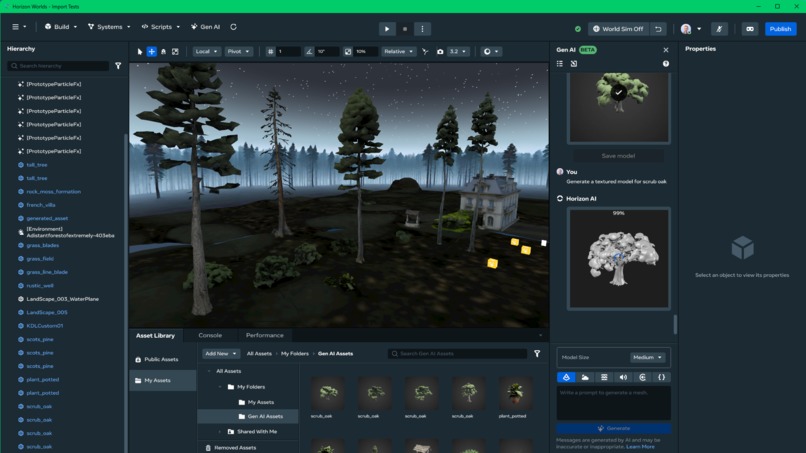806x453 pixels.
Task: Activate the move tool in viewport toolbar
Action: pyautogui.click(x=152, y=51)
